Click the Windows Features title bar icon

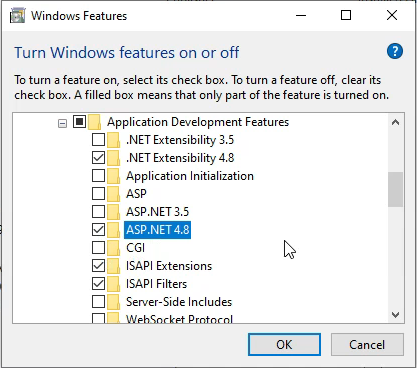coord(17,16)
